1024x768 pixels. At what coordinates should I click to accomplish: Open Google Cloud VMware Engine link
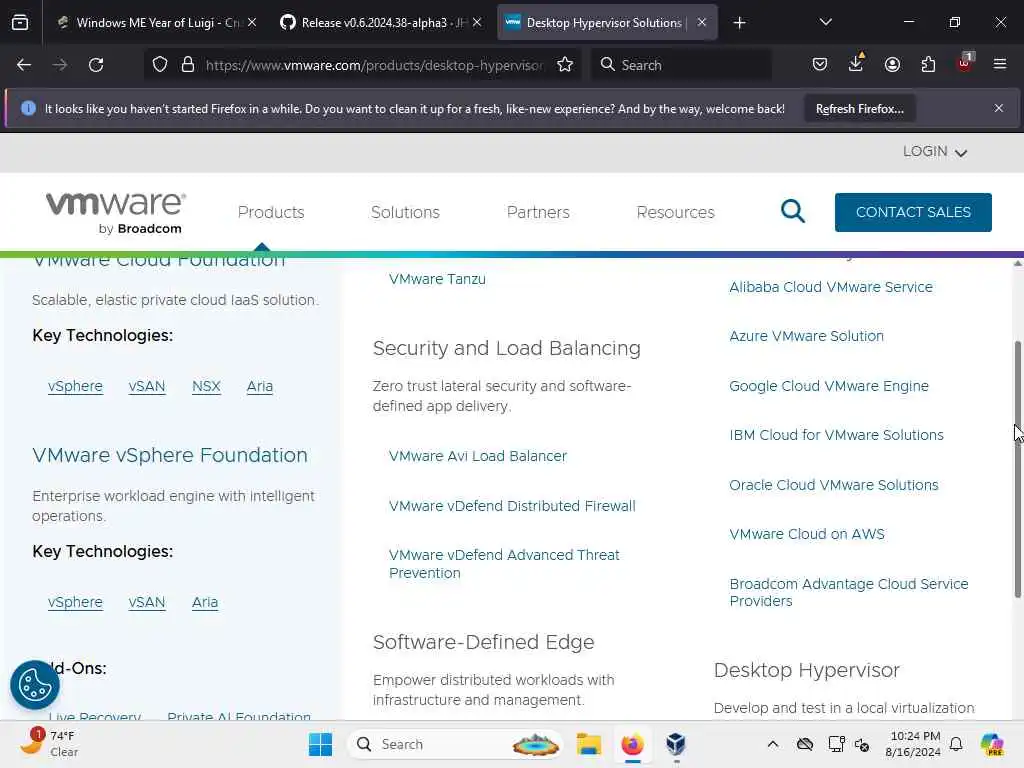[829, 386]
